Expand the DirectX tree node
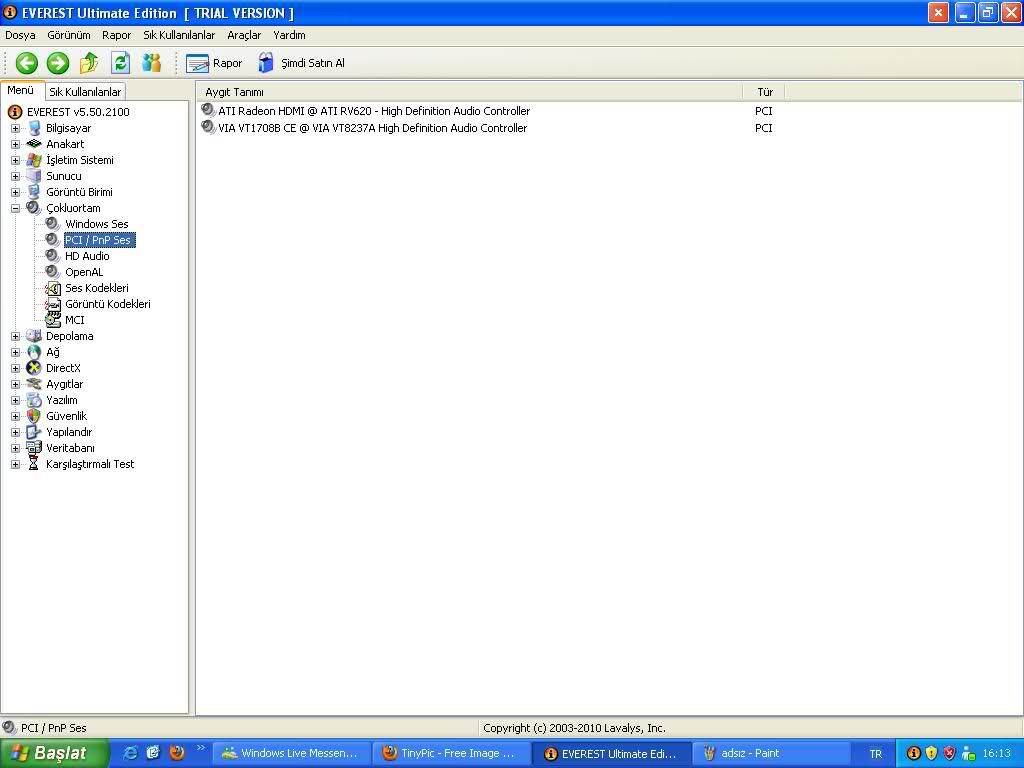The width and height of the screenshot is (1024, 768). pyautogui.click(x=15, y=368)
